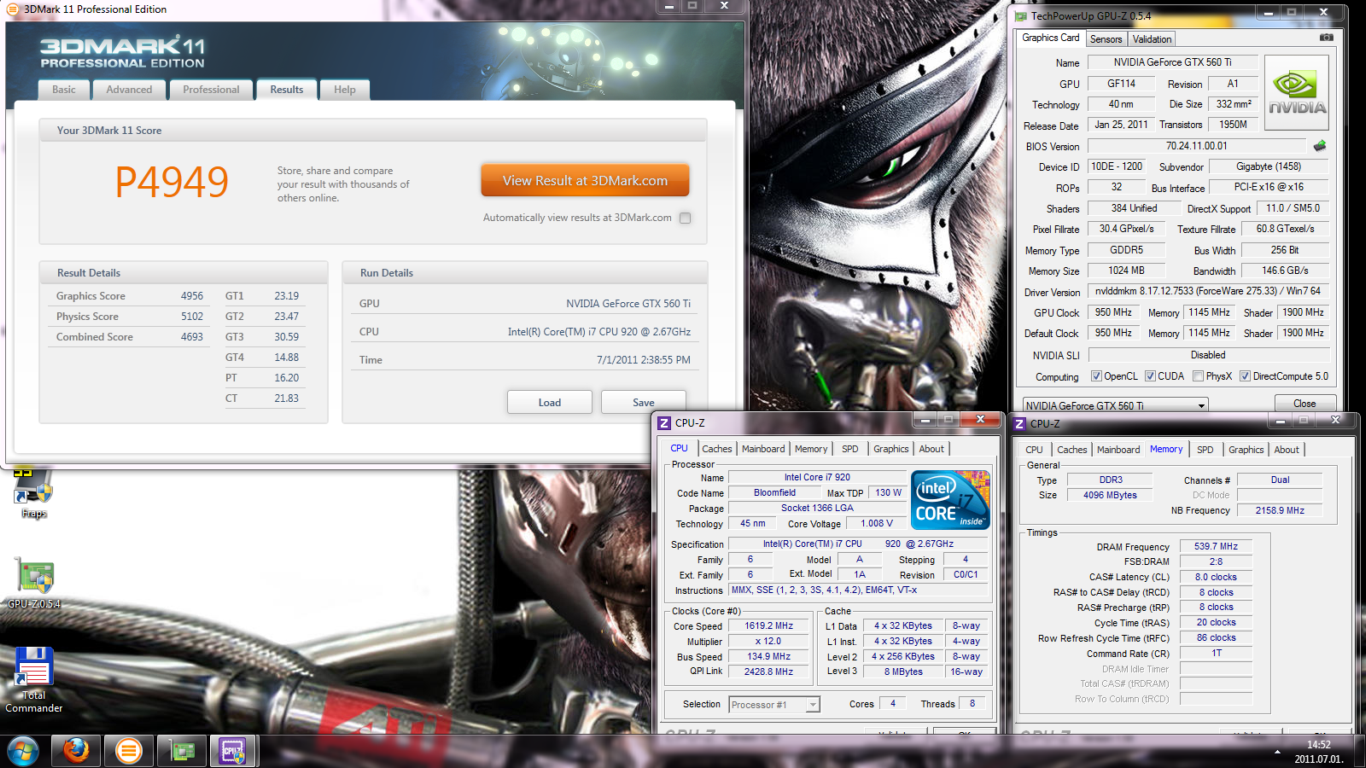Open the Professional tab in 3DMark
This screenshot has width=1366, height=768.
(x=211, y=90)
